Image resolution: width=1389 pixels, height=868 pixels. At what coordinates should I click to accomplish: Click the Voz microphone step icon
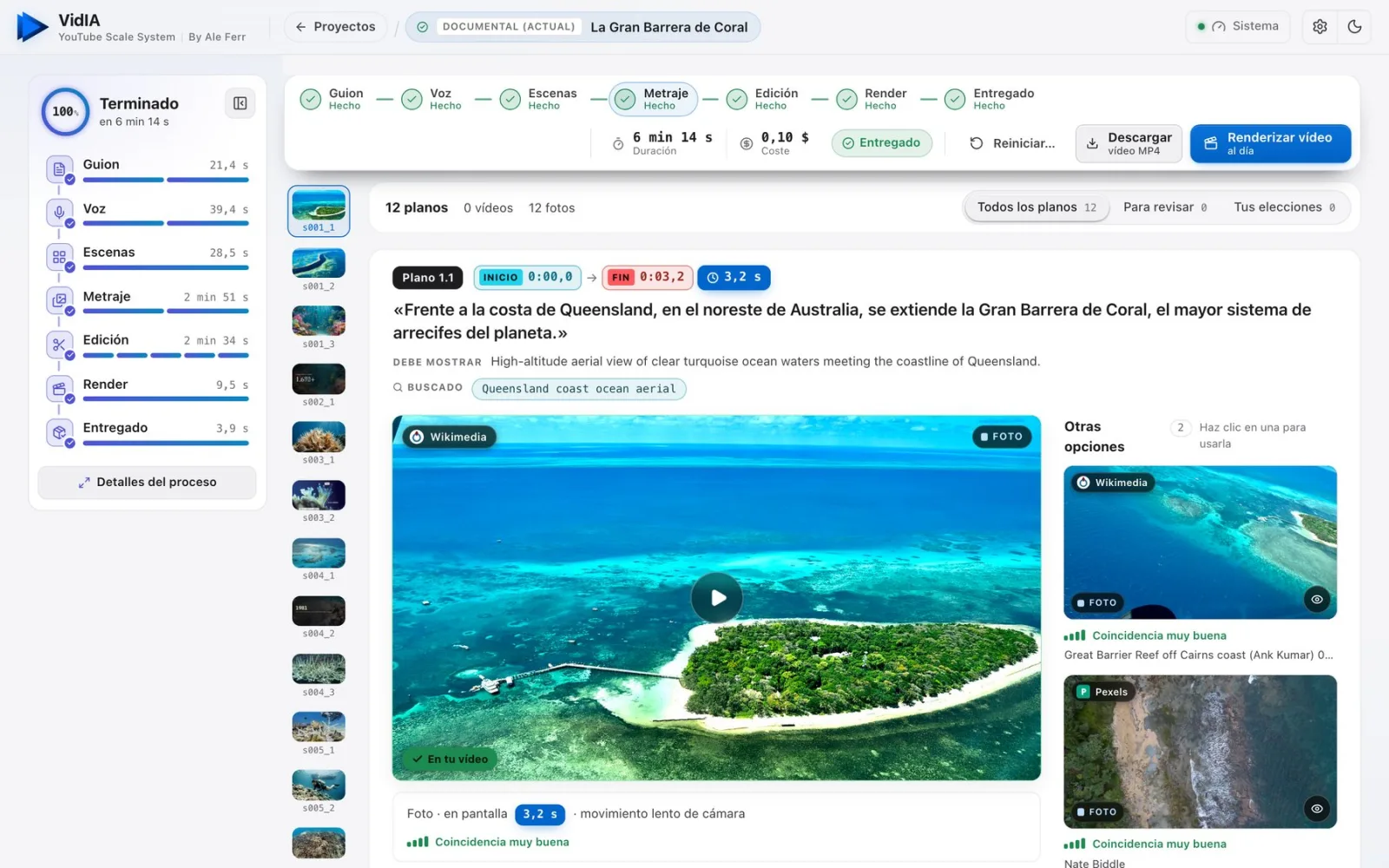point(59,212)
